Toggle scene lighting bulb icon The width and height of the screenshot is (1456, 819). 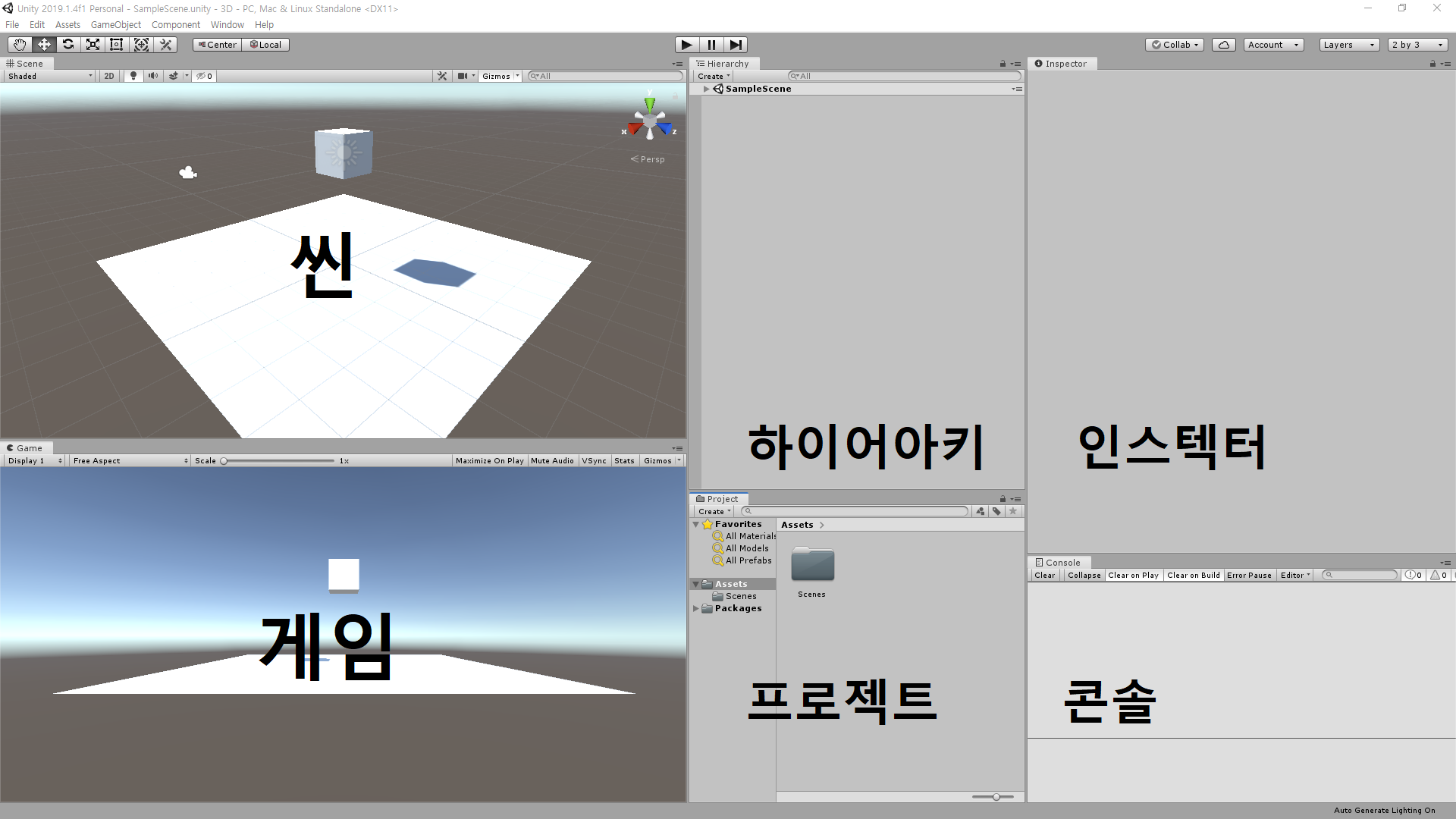133,76
